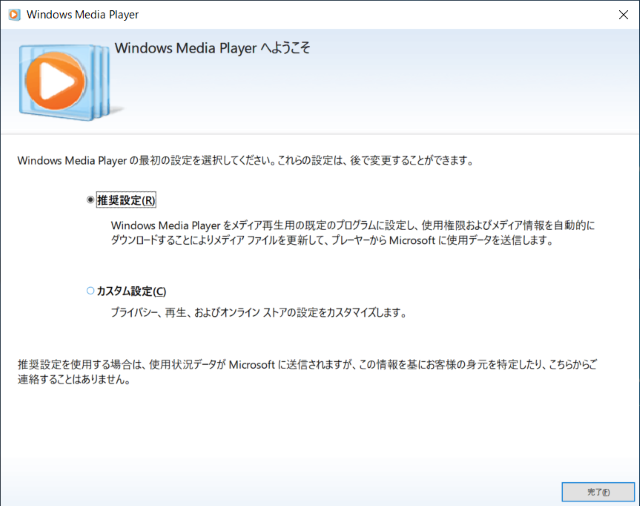Image resolution: width=640 pixels, height=506 pixels.
Task: Click the large Windows Media Player logo
Action: tap(65, 82)
